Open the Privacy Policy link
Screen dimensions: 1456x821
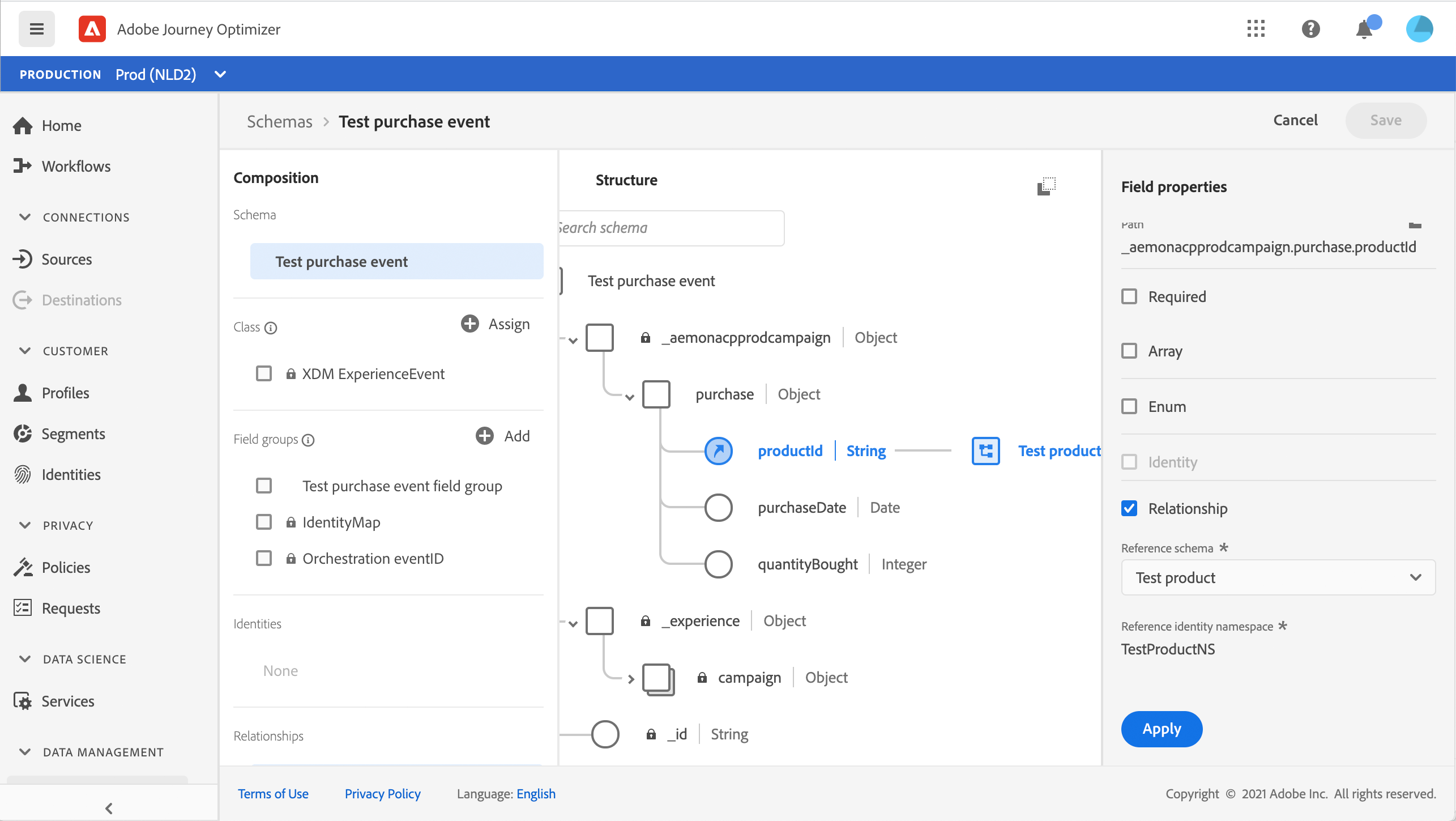point(382,794)
